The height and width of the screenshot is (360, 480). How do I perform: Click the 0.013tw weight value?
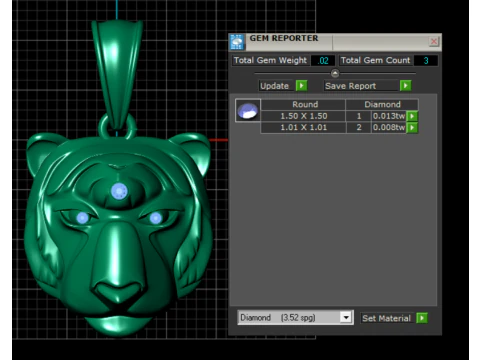point(389,116)
